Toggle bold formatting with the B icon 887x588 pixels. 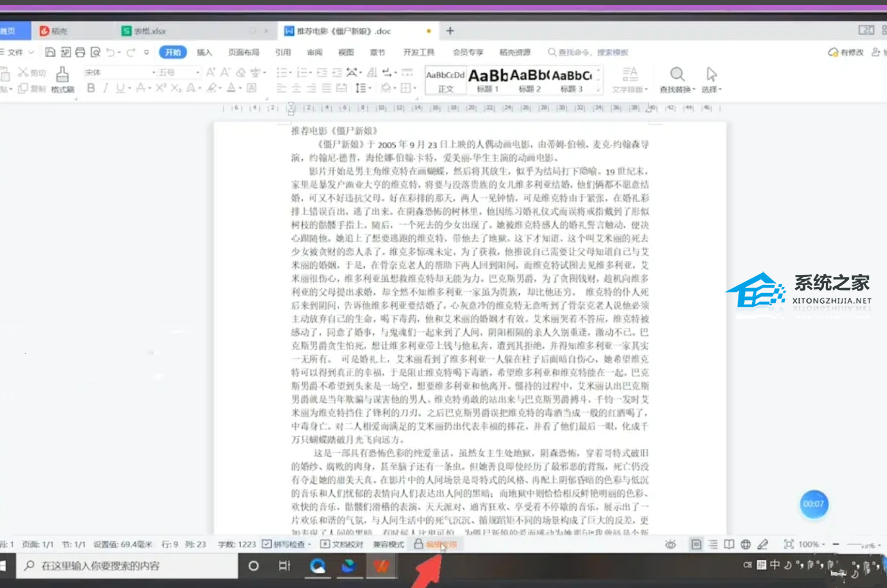coord(91,88)
